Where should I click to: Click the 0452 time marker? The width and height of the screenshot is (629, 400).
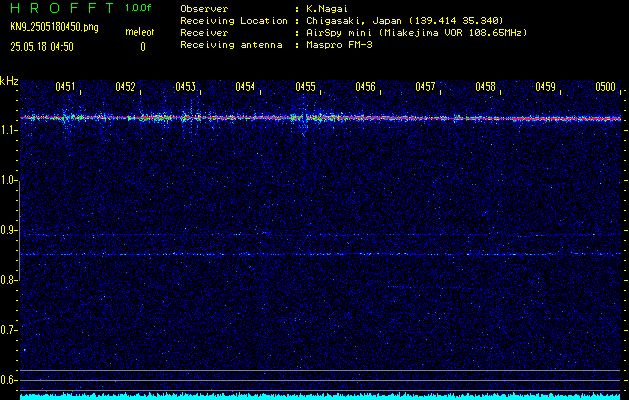[125, 86]
